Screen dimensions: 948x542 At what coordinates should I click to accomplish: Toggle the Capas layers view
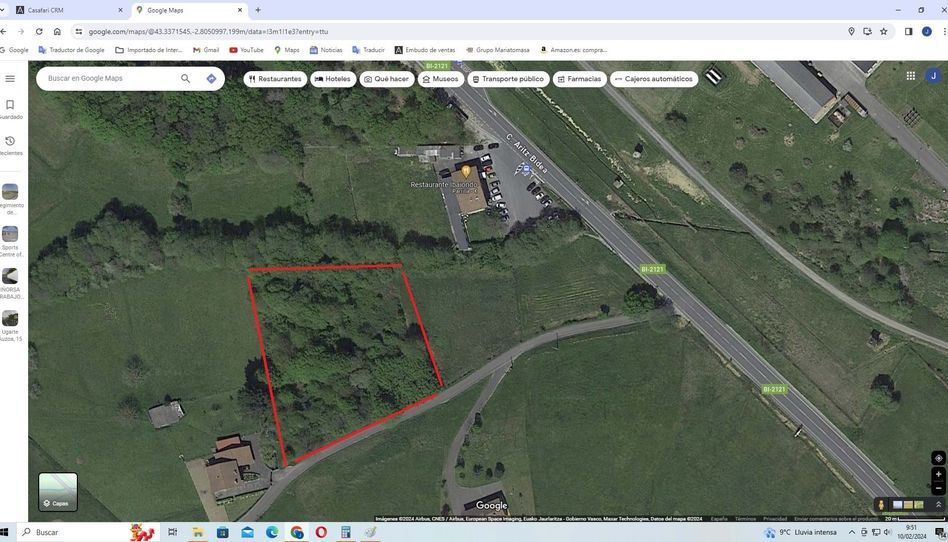pyautogui.click(x=58, y=491)
